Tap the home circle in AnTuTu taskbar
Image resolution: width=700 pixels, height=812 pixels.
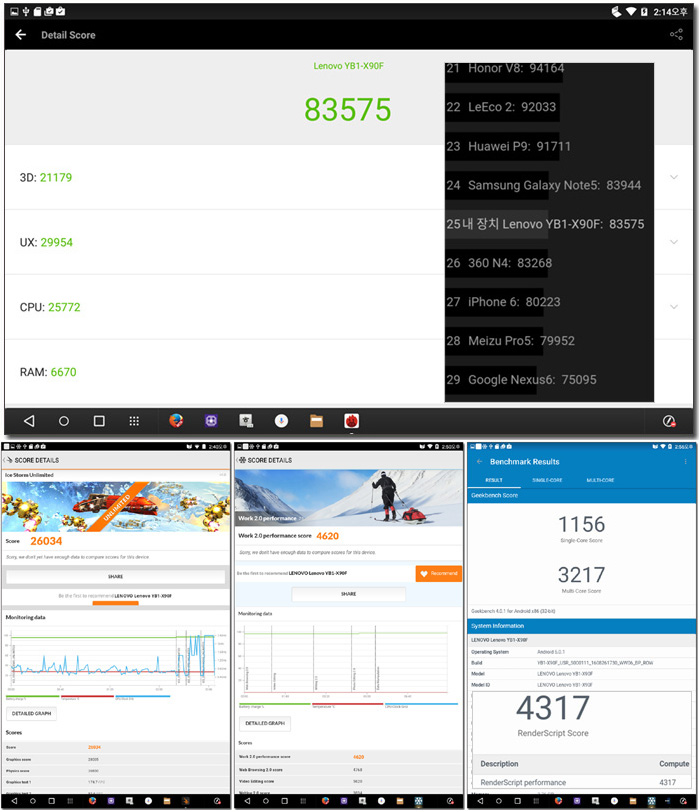coord(64,421)
